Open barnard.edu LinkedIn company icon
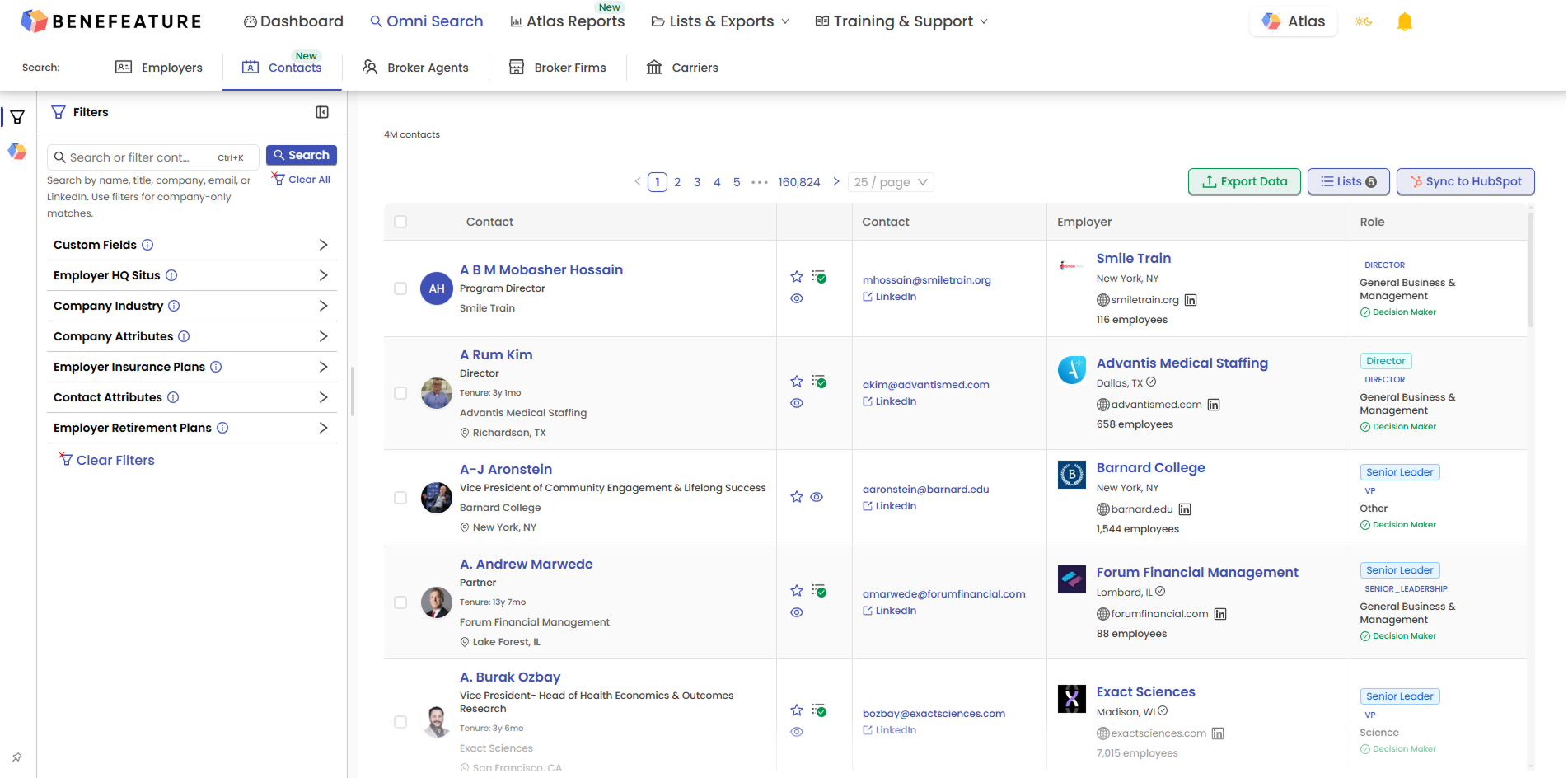This screenshot has width=1568, height=778. click(1185, 509)
